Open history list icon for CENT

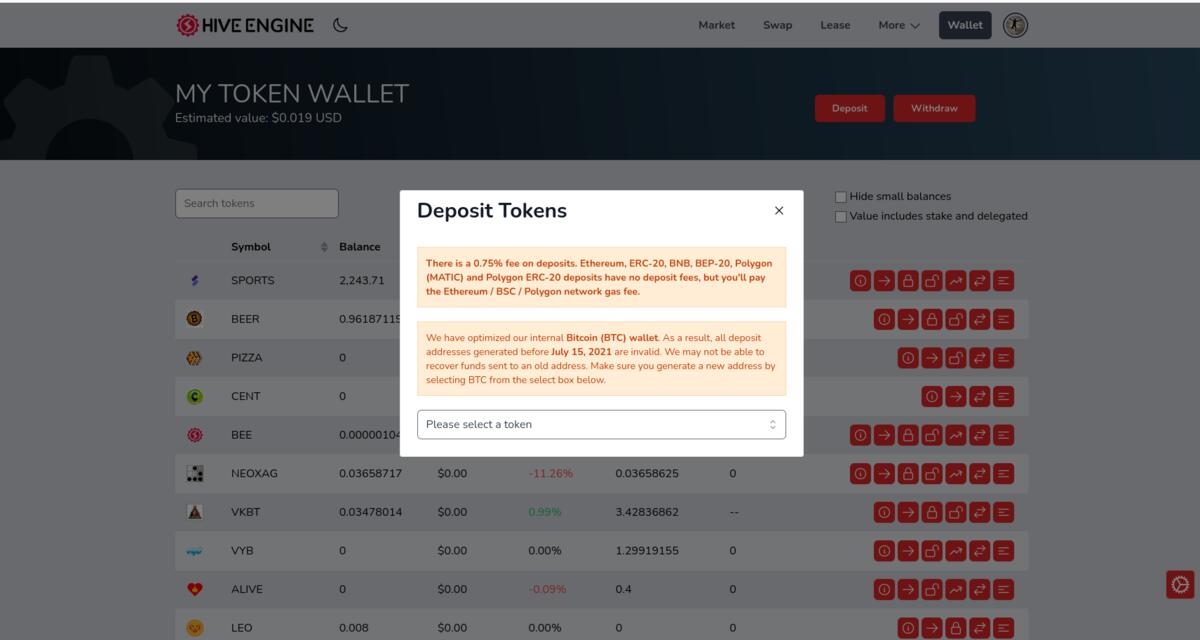1004,396
